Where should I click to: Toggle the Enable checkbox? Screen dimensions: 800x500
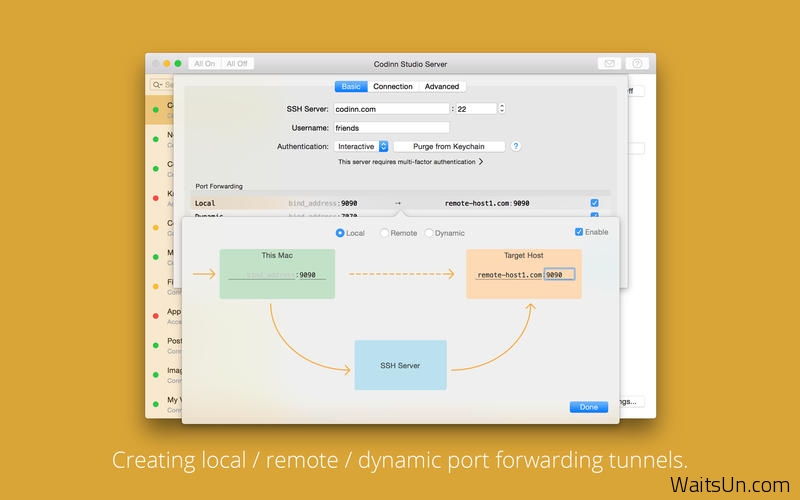click(x=579, y=232)
